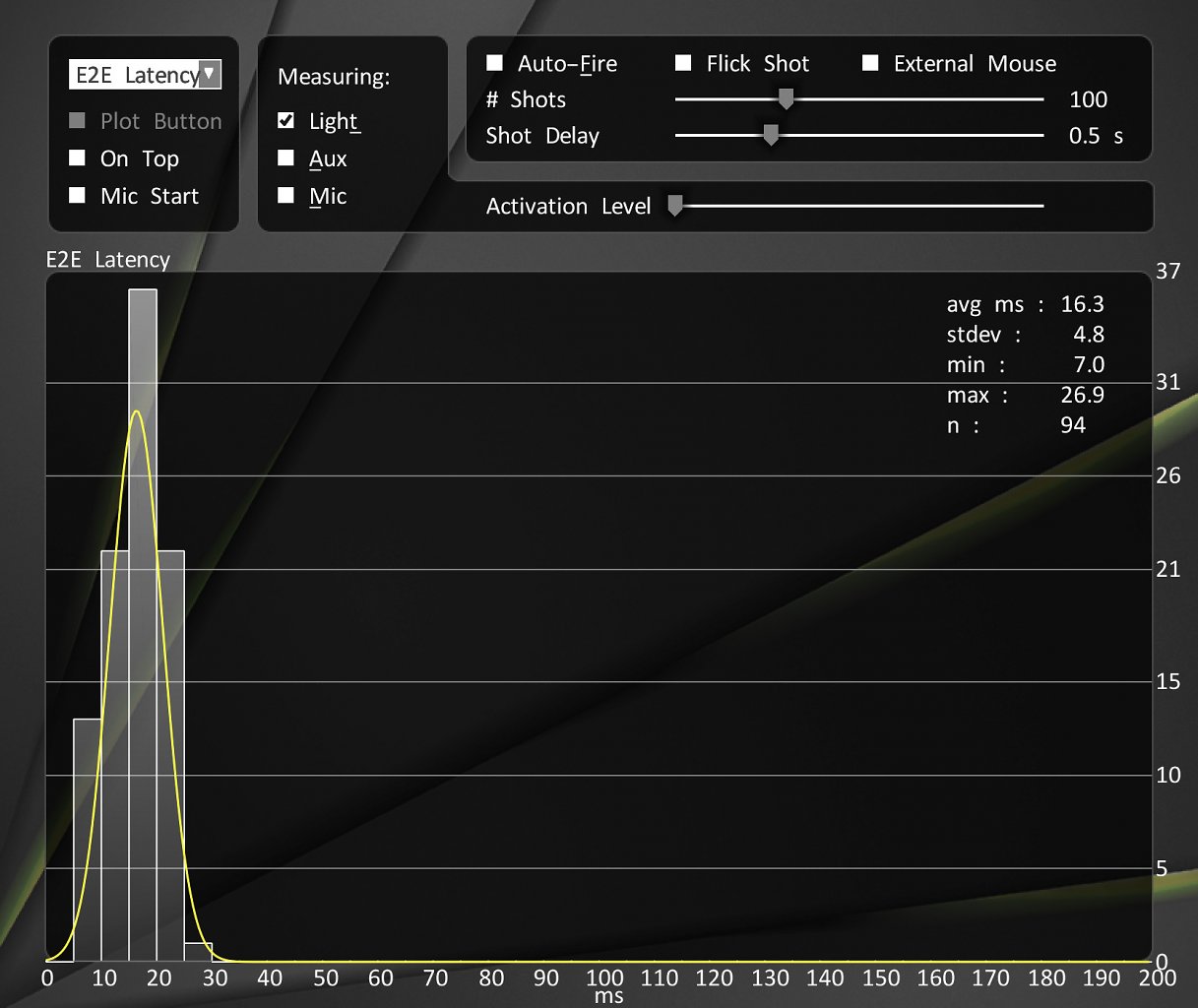
Task: Click the 200 tick on the x-axis
Action: point(1158,977)
